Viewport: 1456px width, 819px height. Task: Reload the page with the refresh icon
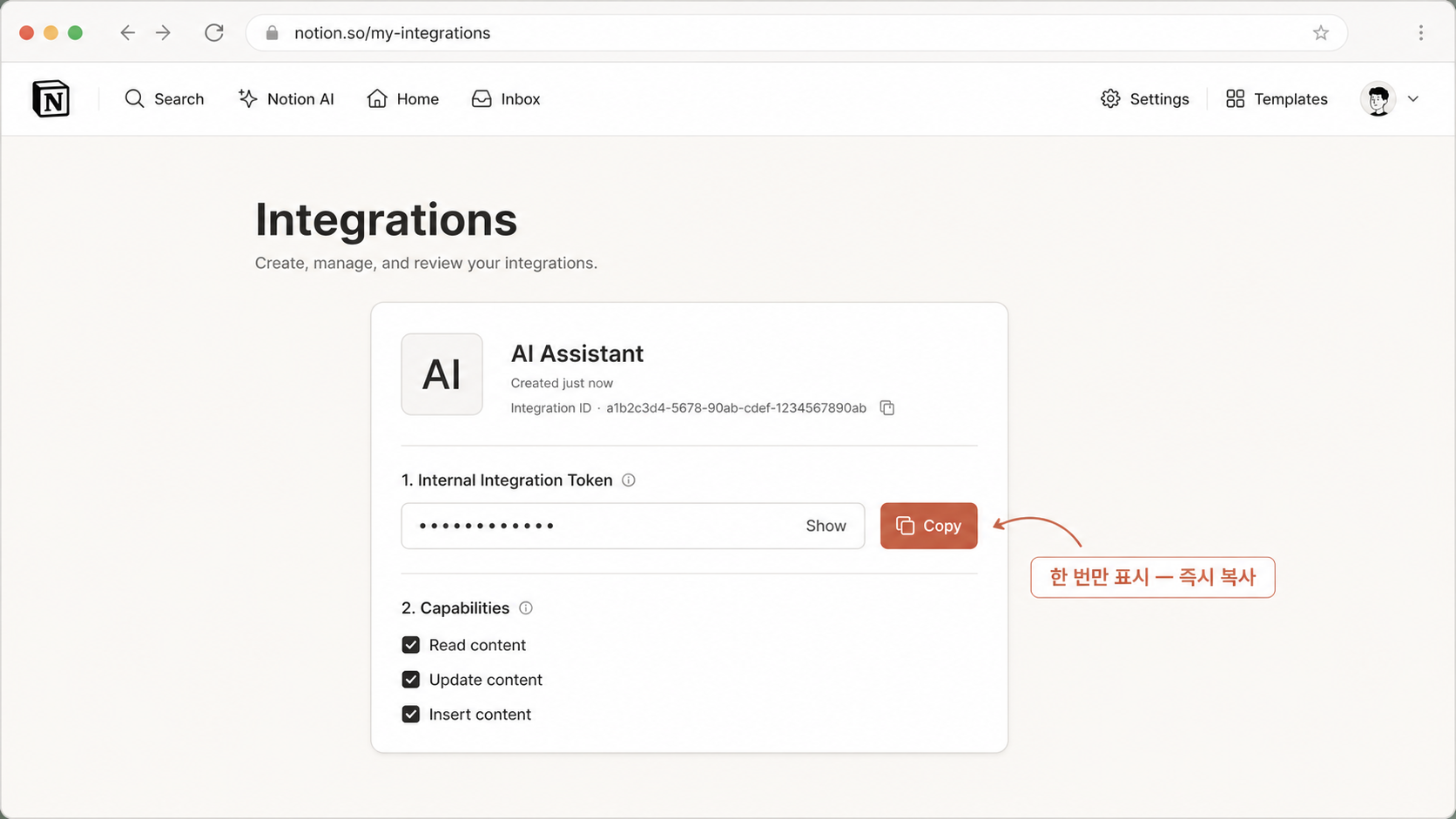coord(214,33)
